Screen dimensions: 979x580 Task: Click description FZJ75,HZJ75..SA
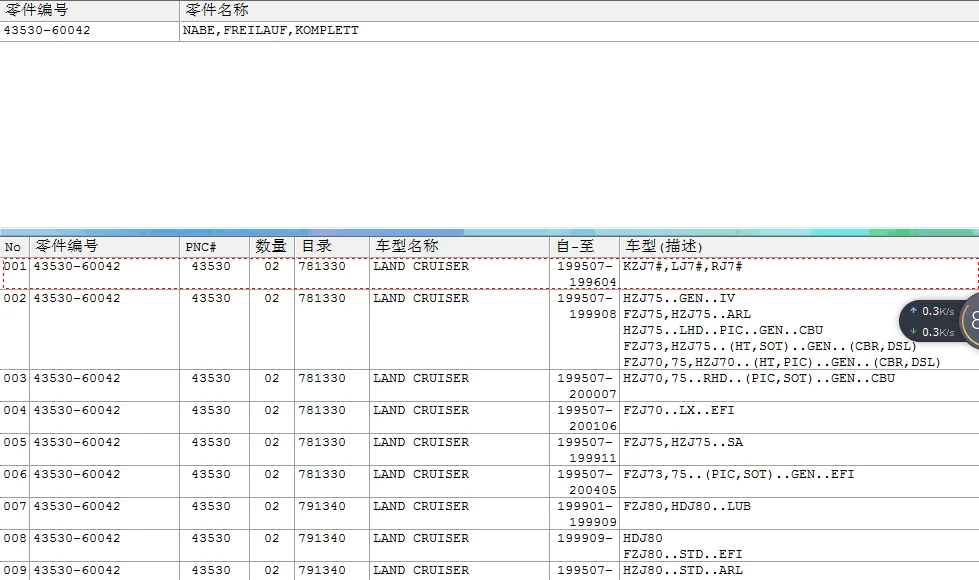pyautogui.click(x=683, y=442)
